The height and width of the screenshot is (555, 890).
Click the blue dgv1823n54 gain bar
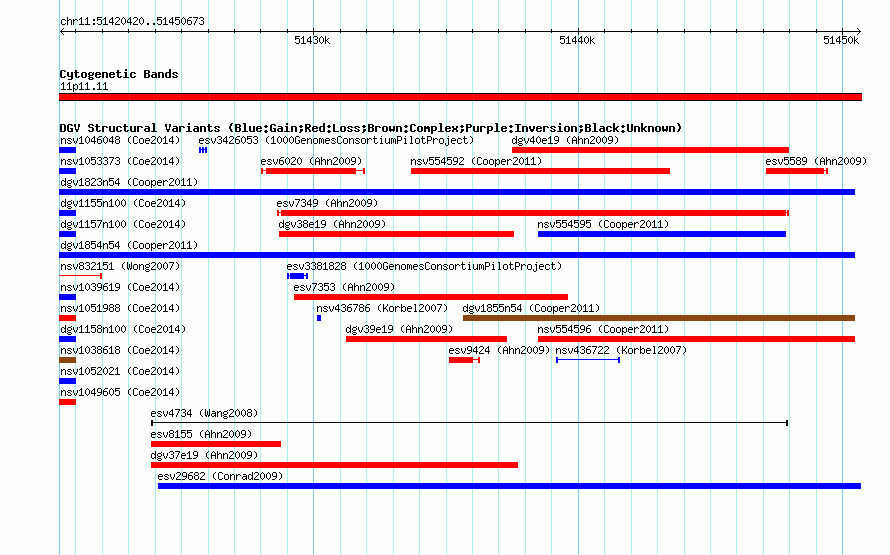457,192
